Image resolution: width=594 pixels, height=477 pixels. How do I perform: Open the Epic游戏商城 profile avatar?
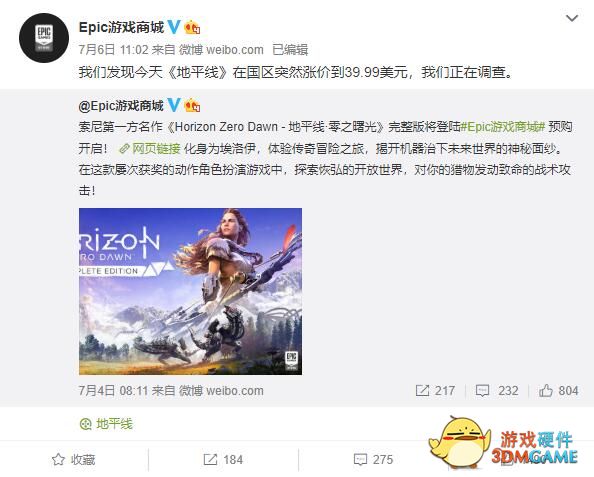(x=44, y=38)
